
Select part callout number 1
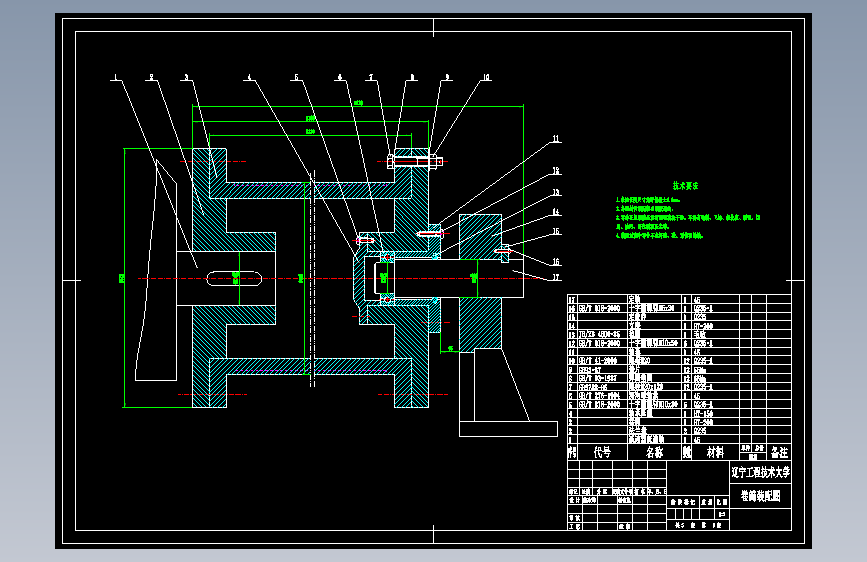point(116,77)
